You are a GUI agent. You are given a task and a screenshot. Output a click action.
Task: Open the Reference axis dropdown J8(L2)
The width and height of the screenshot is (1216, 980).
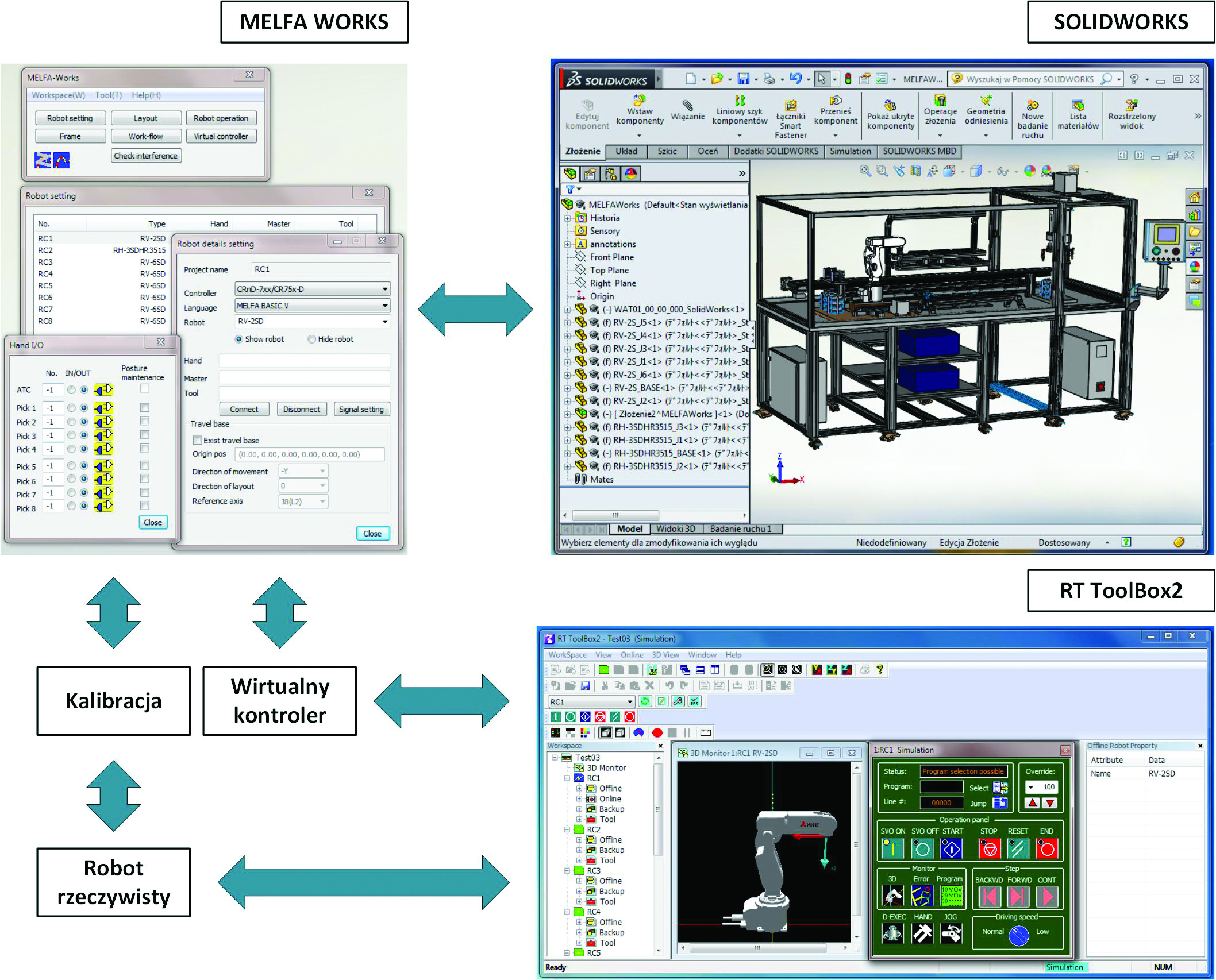303,501
